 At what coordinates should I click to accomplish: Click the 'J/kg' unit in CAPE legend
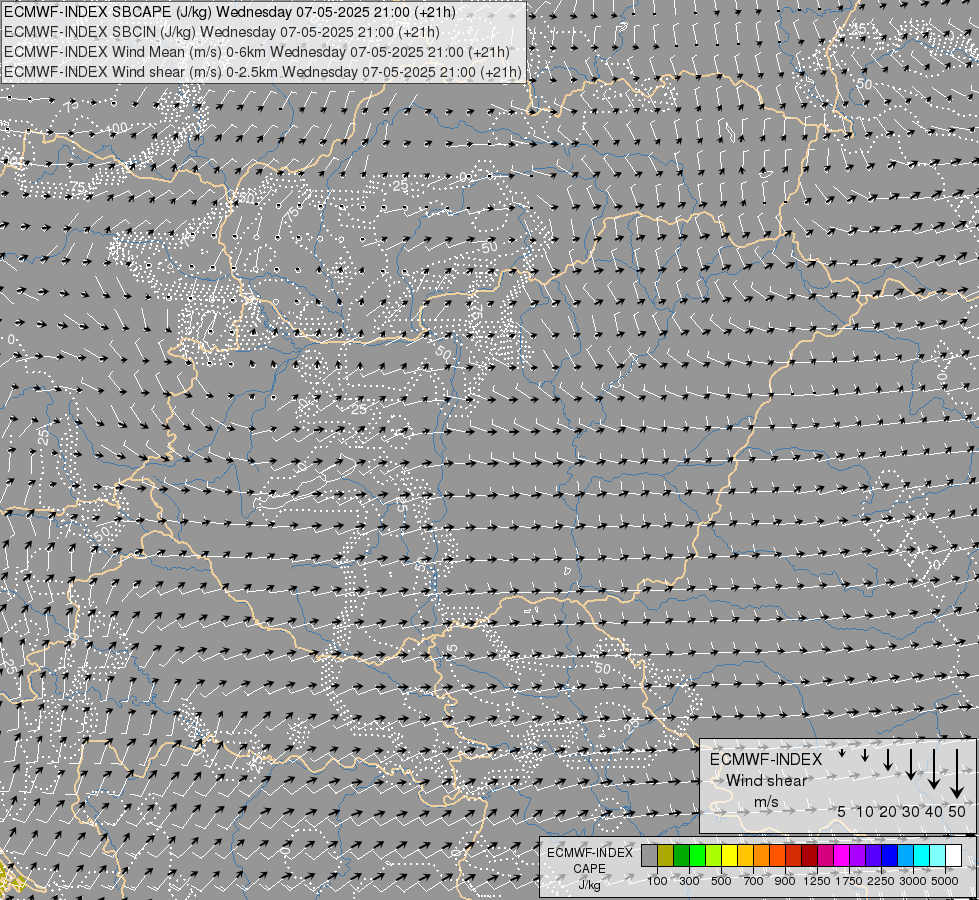(589, 885)
